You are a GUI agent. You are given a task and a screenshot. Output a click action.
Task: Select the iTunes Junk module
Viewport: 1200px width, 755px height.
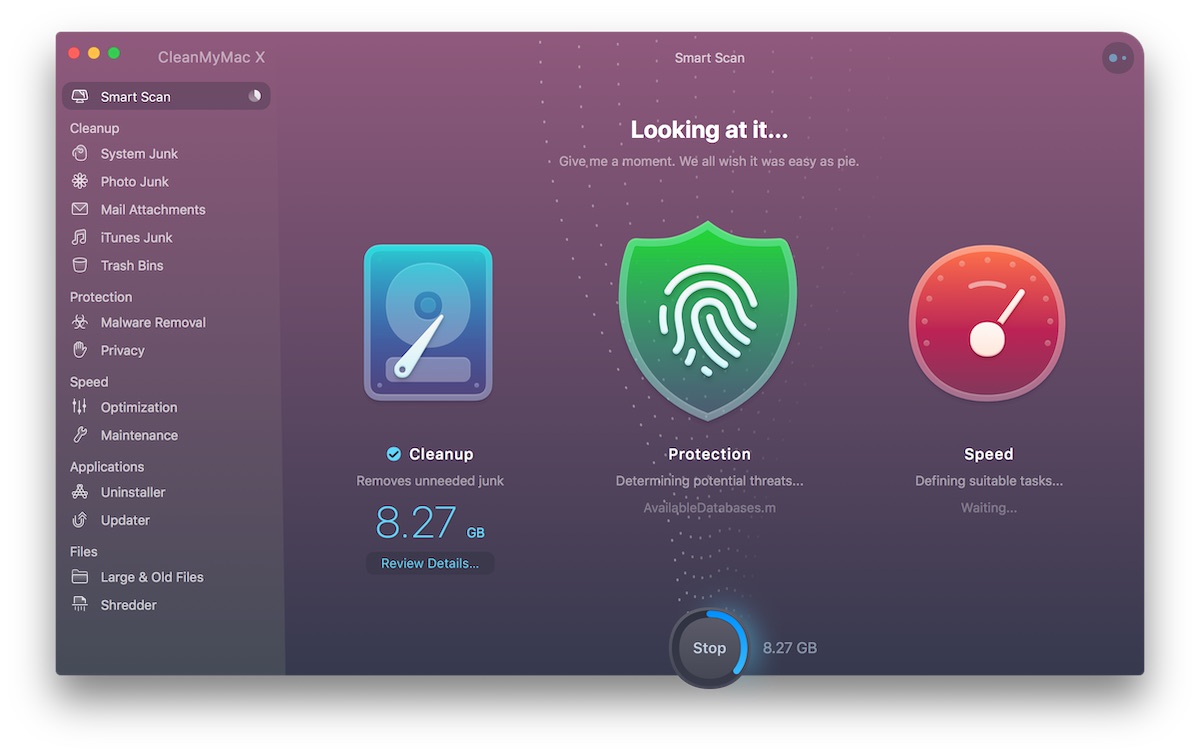coord(136,237)
